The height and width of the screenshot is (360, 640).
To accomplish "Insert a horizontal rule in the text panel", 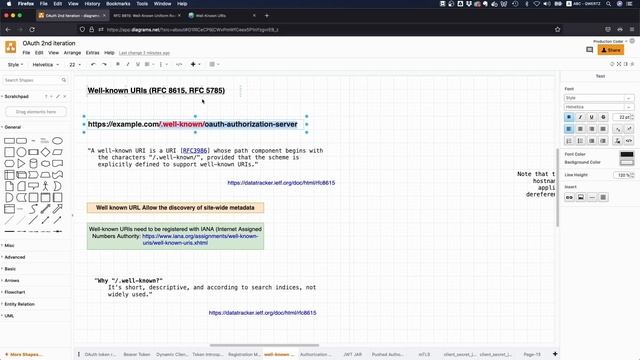I will coord(592,197).
